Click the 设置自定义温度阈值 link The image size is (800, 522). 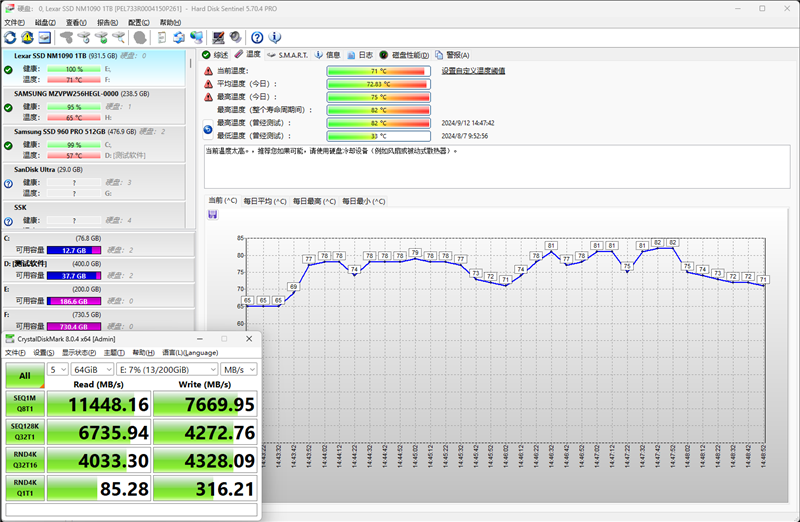(473, 71)
